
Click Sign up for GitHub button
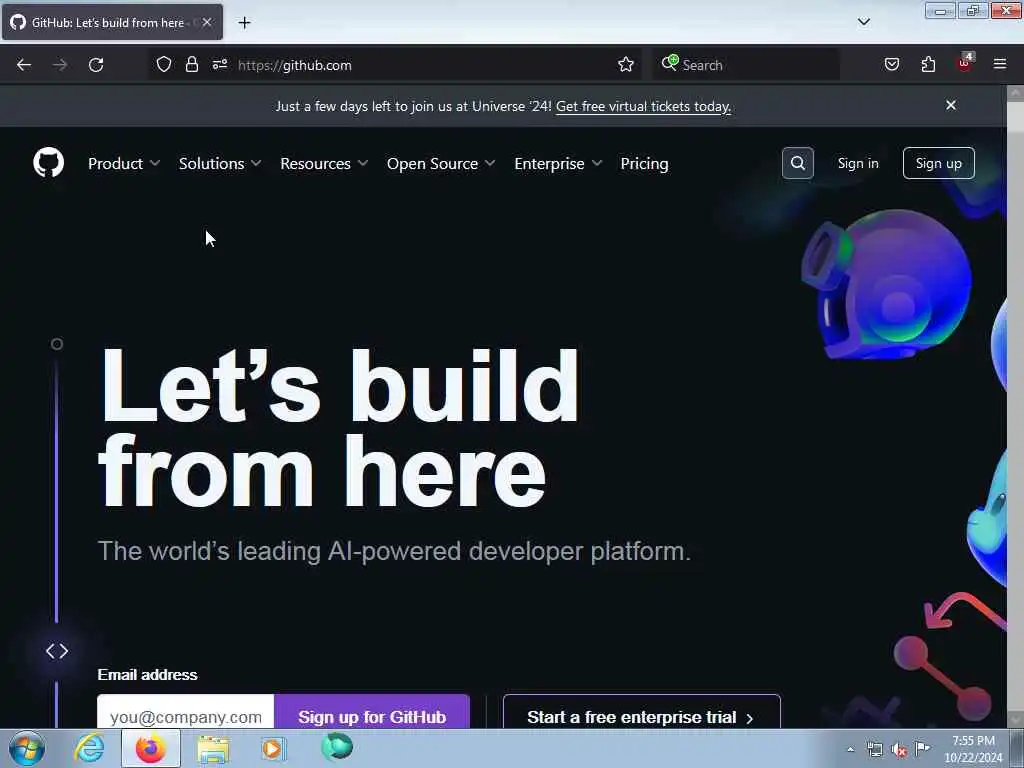pyautogui.click(x=372, y=713)
